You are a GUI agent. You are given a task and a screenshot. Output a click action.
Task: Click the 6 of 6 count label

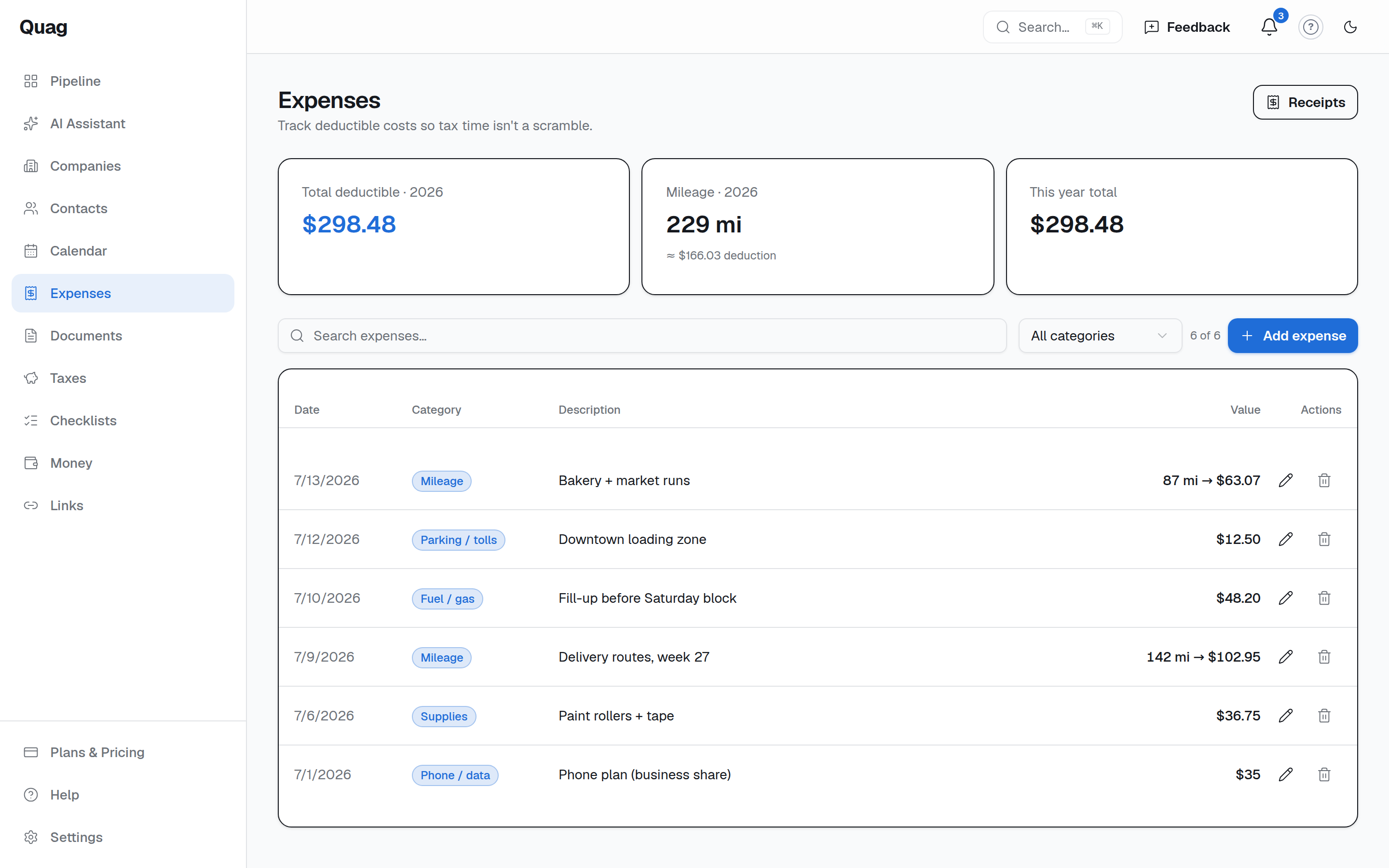click(1205, 335)
